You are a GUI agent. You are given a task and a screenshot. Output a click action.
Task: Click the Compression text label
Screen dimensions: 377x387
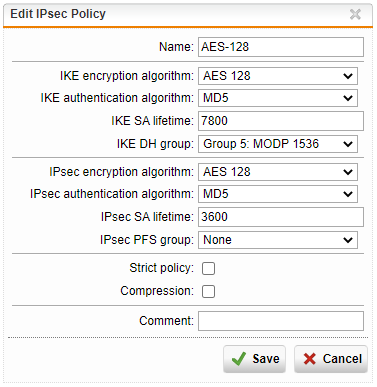click(x=157, y=291)
